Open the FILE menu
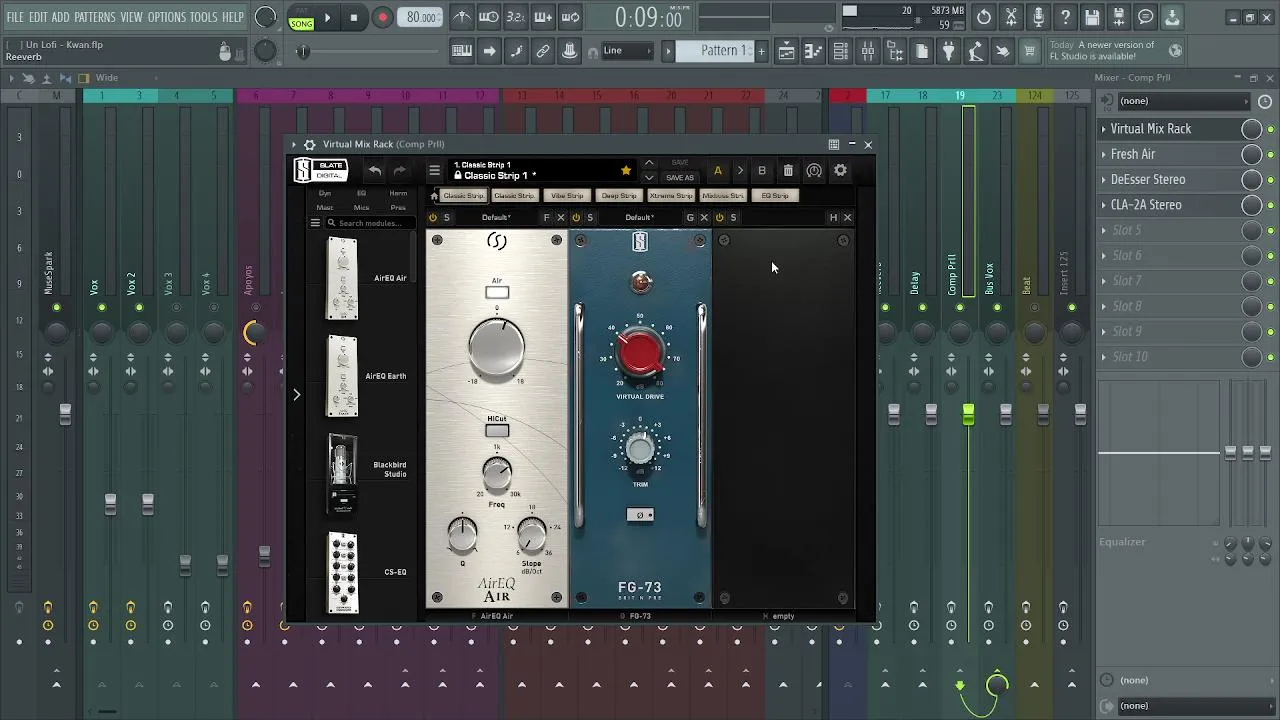This screenshot has height=720, width=1280. click(15, 17)
